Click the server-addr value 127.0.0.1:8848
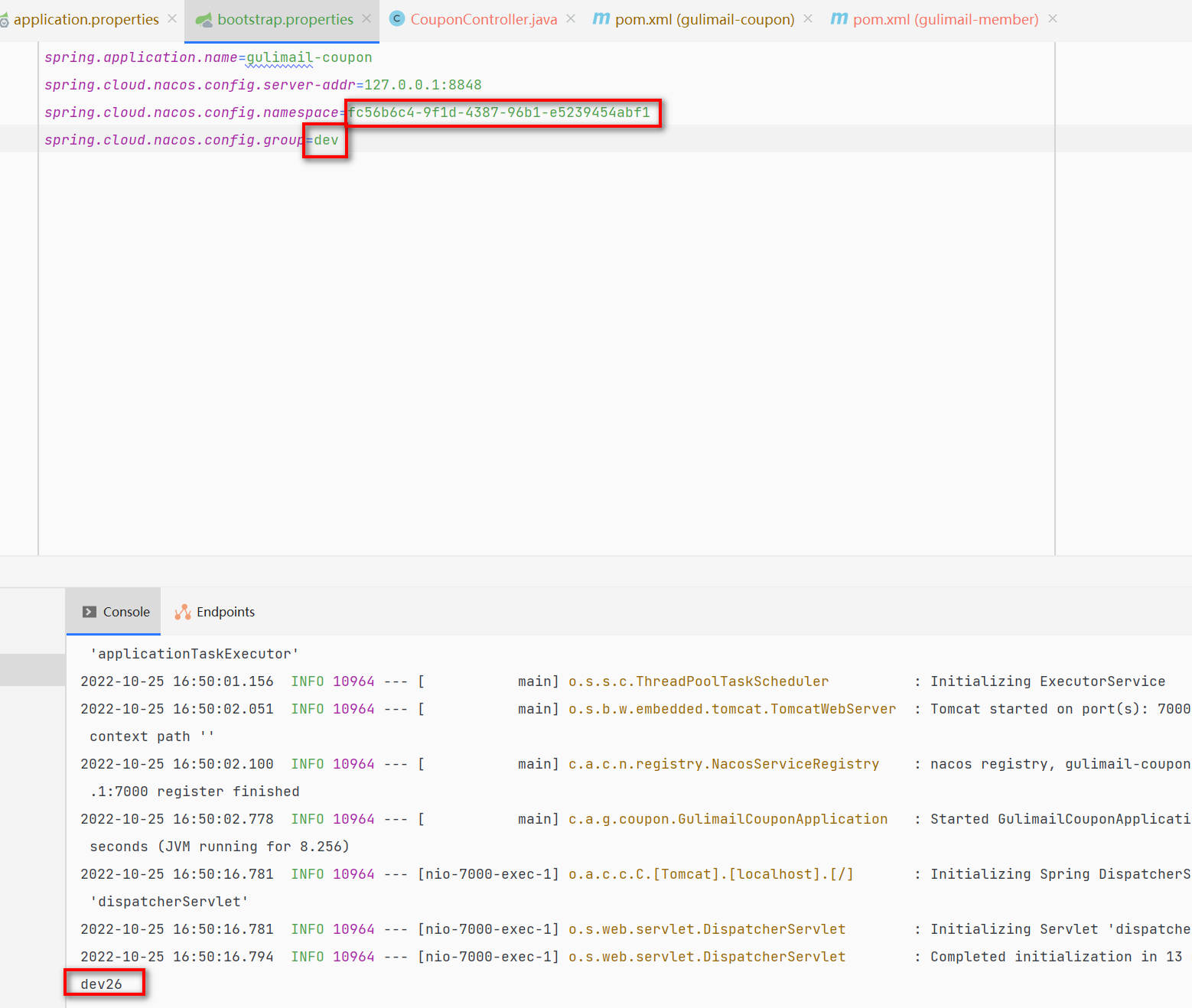Viewport: 1192px width, 1008px height. pyautogui.click(x=423, y=85)
